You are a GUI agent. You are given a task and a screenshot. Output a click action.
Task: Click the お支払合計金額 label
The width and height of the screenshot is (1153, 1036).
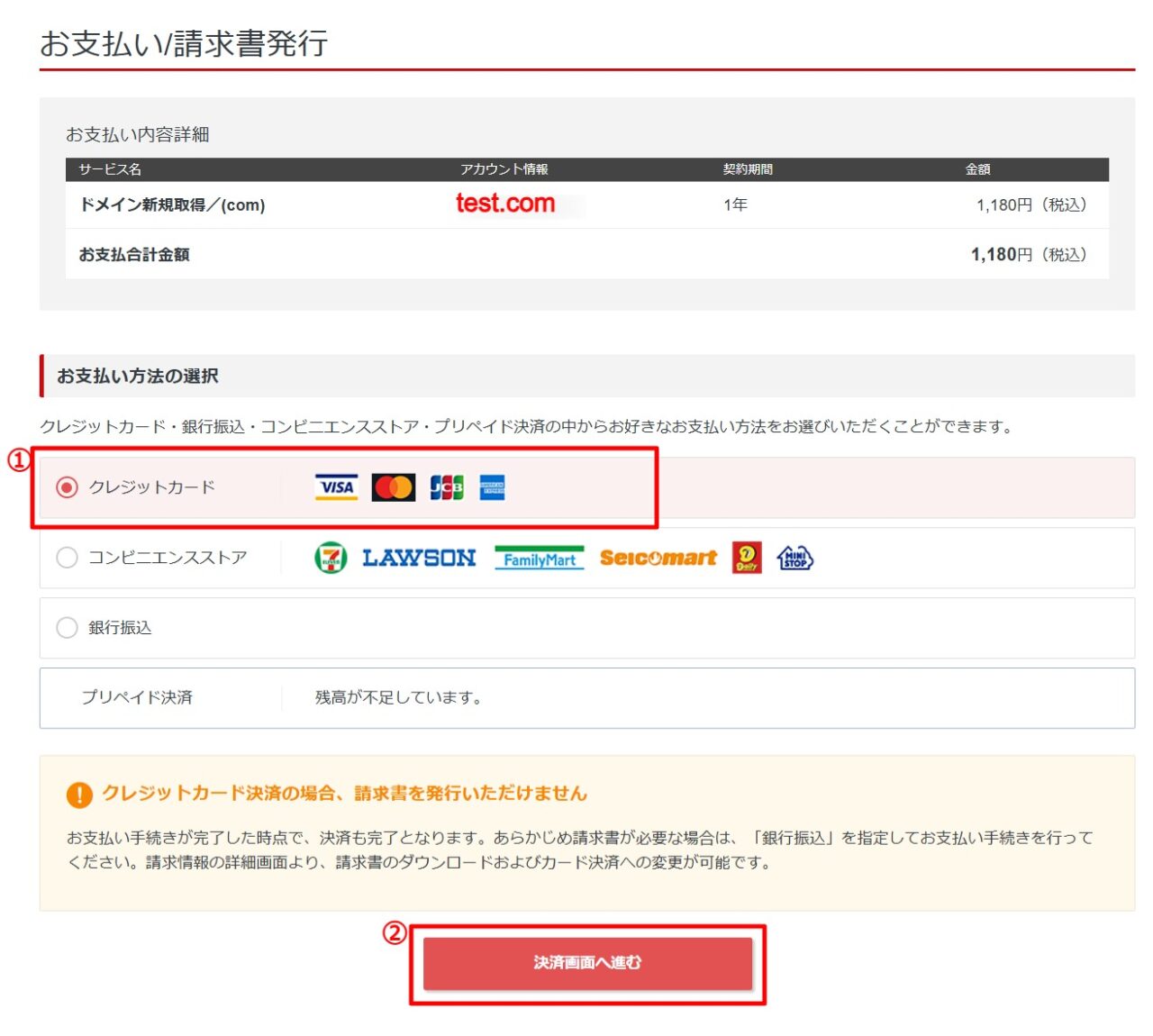[134, 255]
